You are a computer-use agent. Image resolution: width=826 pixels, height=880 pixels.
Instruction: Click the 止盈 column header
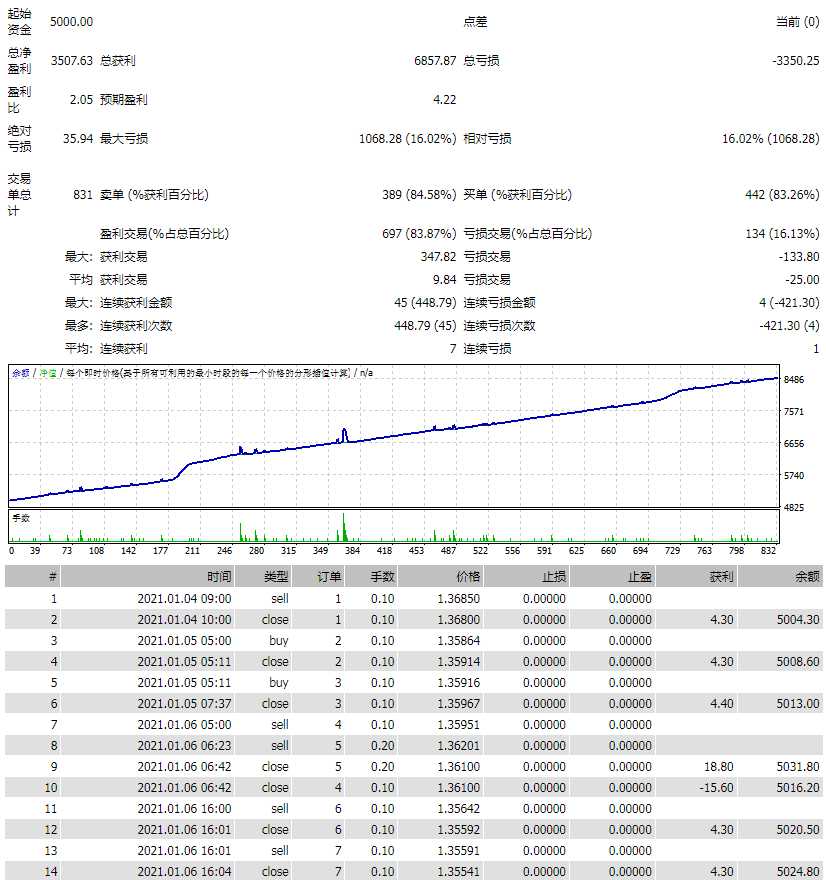(638, 577)
